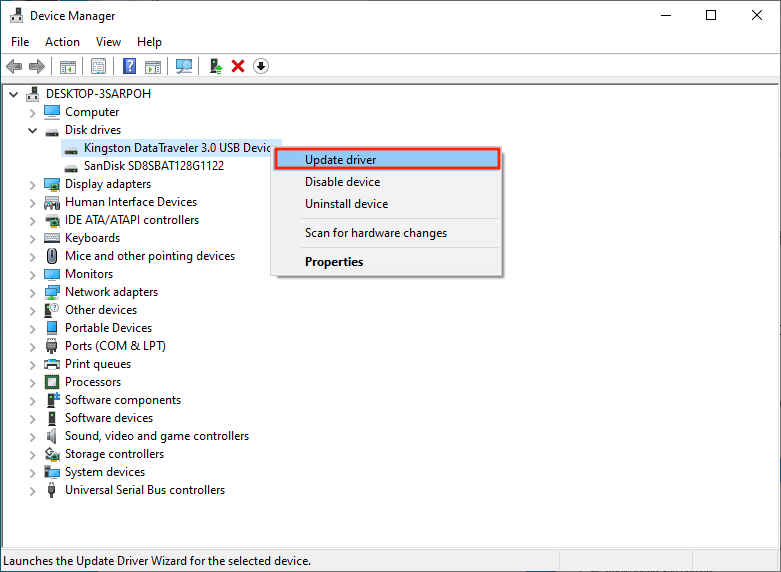
Task: Choose Disable device in context menu
Action: [x=387, y=182]
